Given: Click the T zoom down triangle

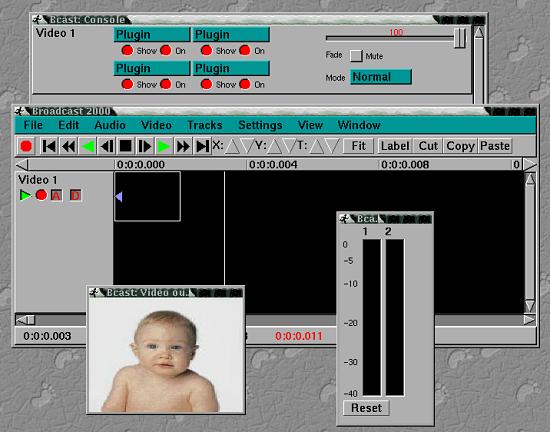Looking at the screenshot, I should [x=332, y=146].
